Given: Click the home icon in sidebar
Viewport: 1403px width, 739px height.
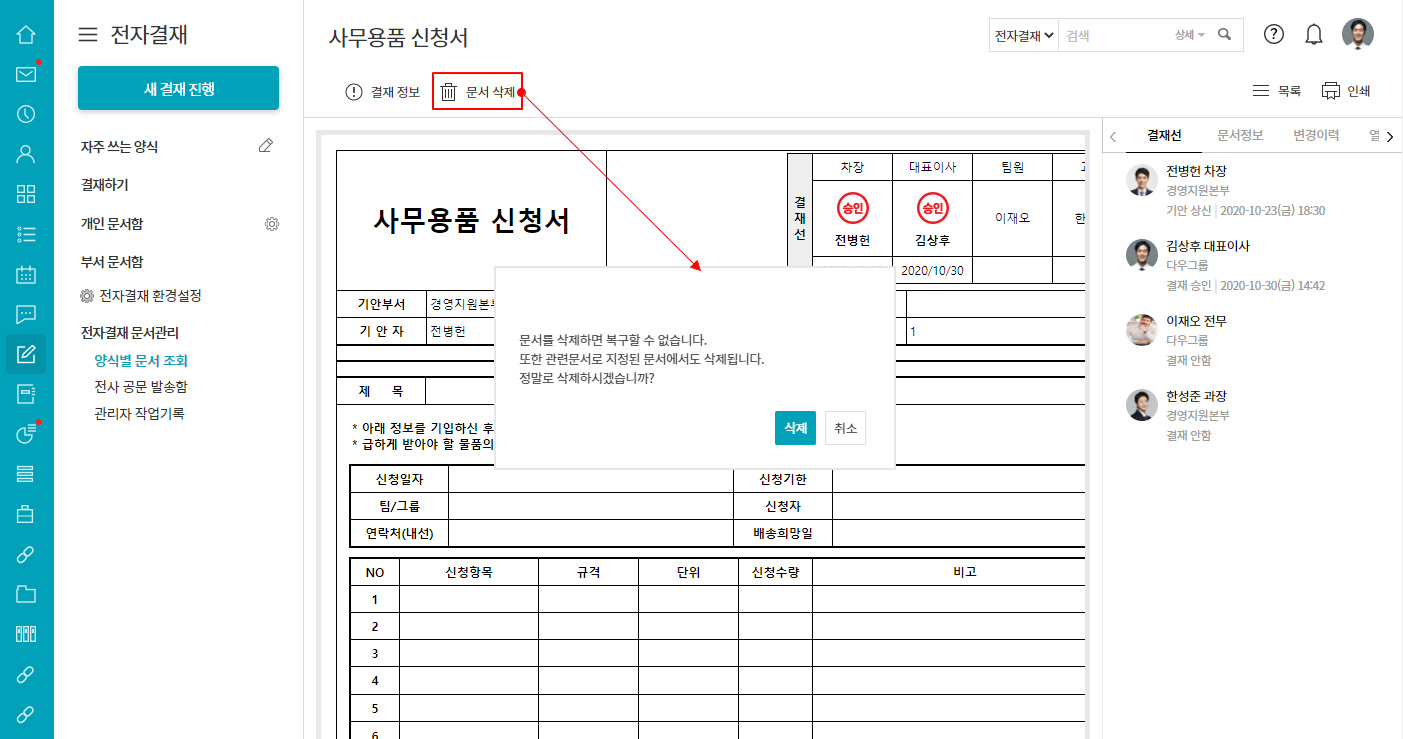Looking at the screenshot, I should pos(26,34).
